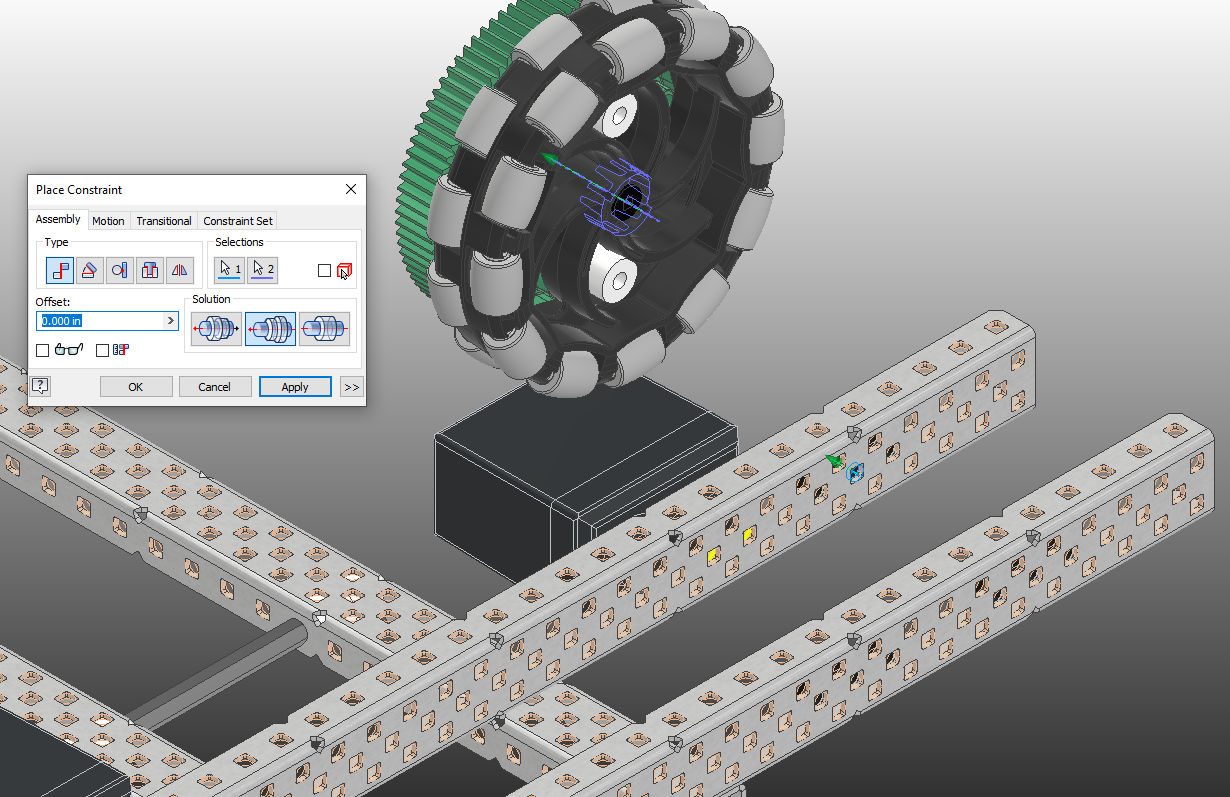Click the blue highlighted hole on the beam
This screenshot has height=797, width=1230.
854,472
